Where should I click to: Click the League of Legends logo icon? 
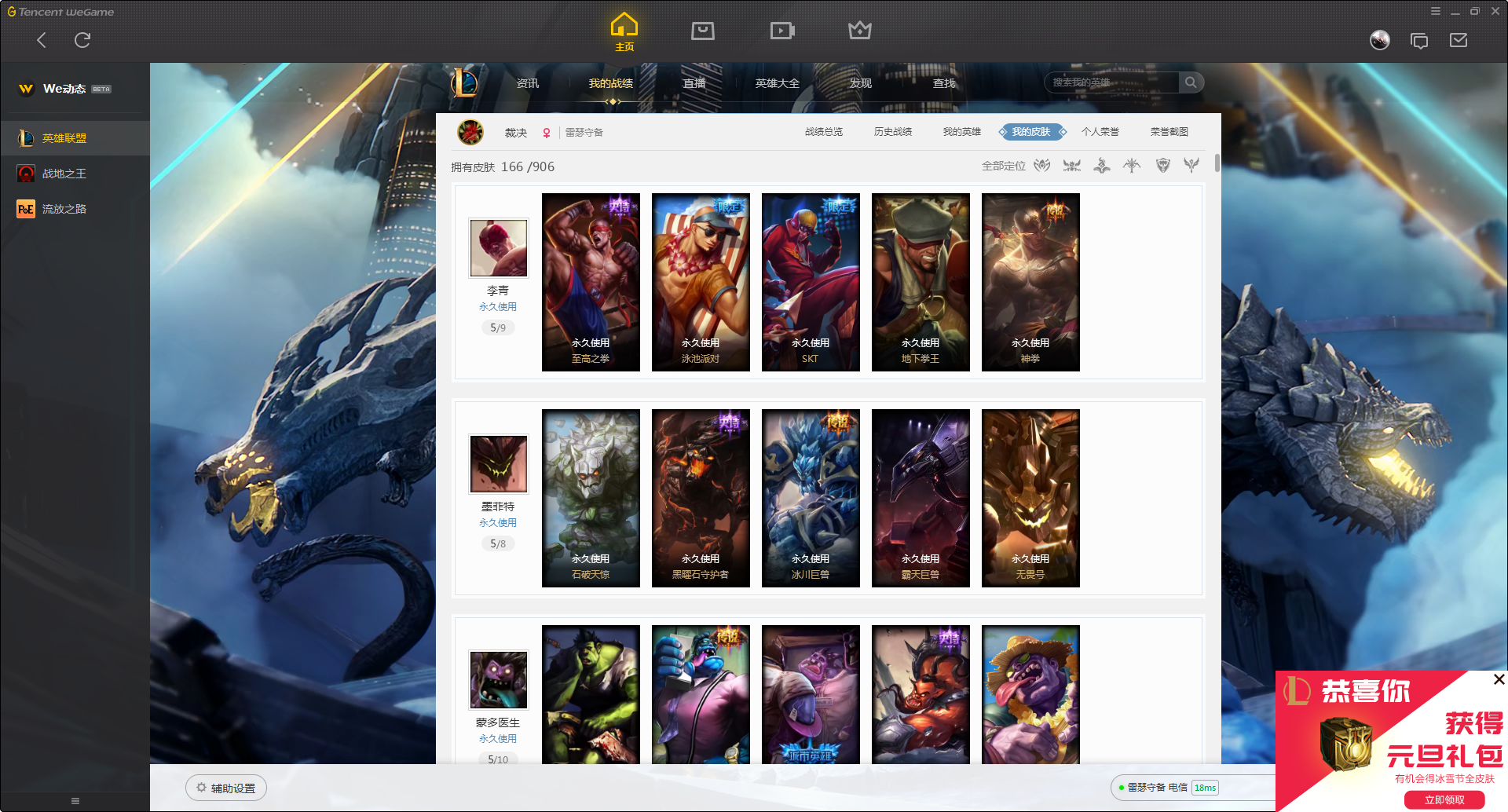[x=464, y=82]
